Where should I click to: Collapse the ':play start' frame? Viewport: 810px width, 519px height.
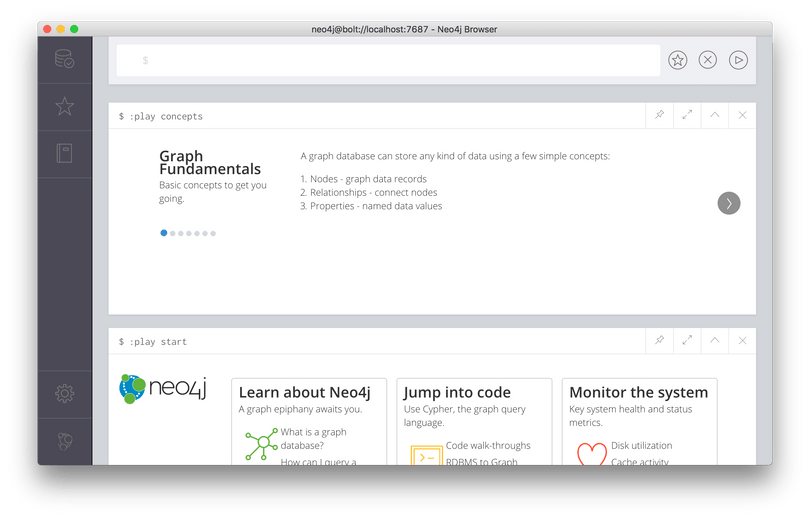(714, 340)
